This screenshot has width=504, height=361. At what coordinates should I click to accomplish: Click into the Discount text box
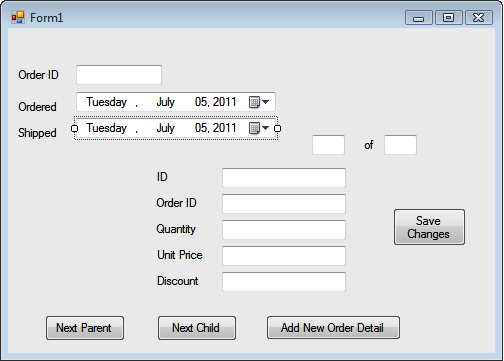284,282
